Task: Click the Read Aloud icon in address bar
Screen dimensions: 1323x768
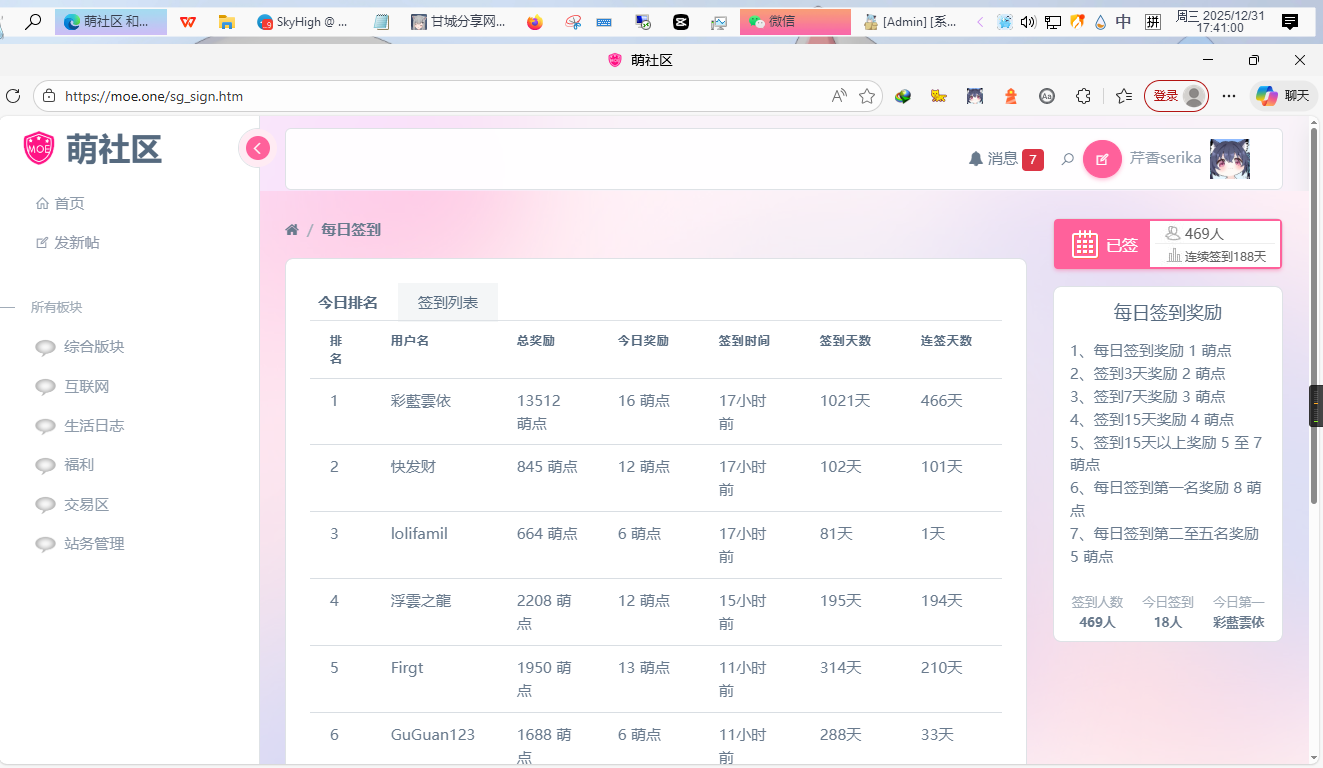Action: pos(839,96)
